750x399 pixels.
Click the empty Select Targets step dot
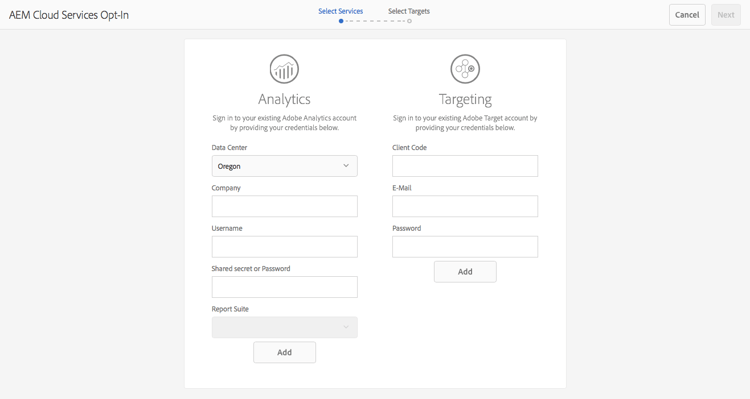[x=409, y=21]
